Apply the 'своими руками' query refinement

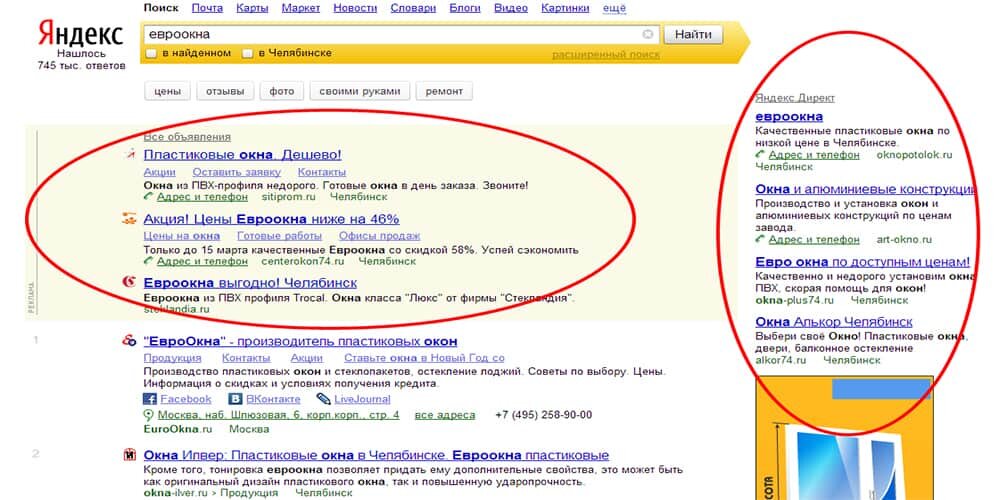pyautogui.click(x=360, y=91)
